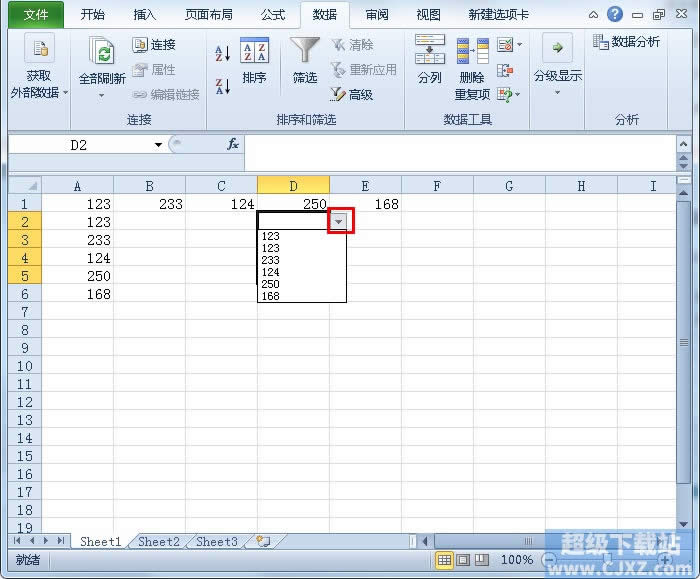Insert a new worksheet tab icon
Image resolution: width=700 pixels, height=579 pixels.
263,542
